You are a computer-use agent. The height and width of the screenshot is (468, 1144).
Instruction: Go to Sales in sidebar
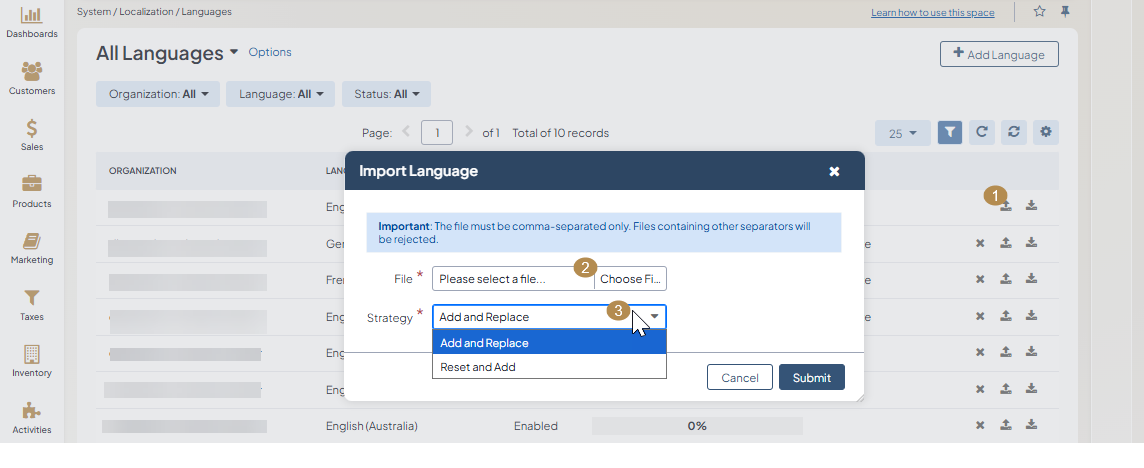click(31, 133)
